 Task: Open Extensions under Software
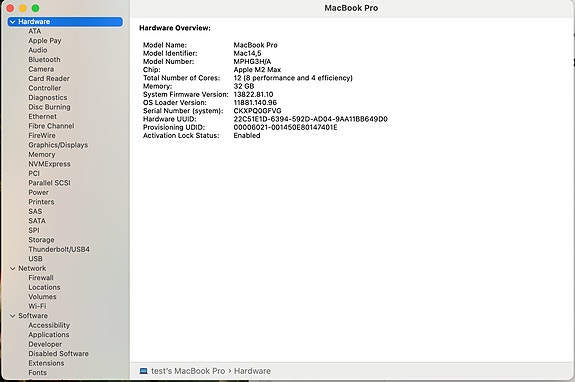46,364
